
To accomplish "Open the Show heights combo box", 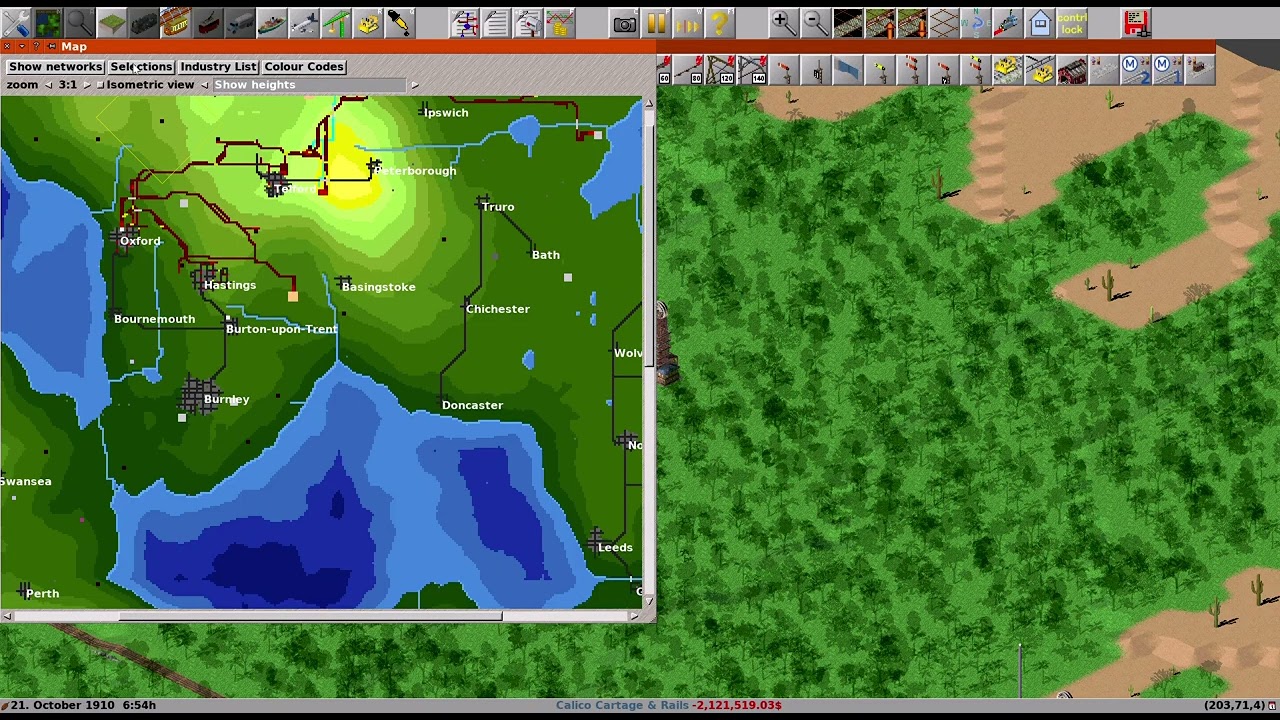I will (x=309, y=85).
